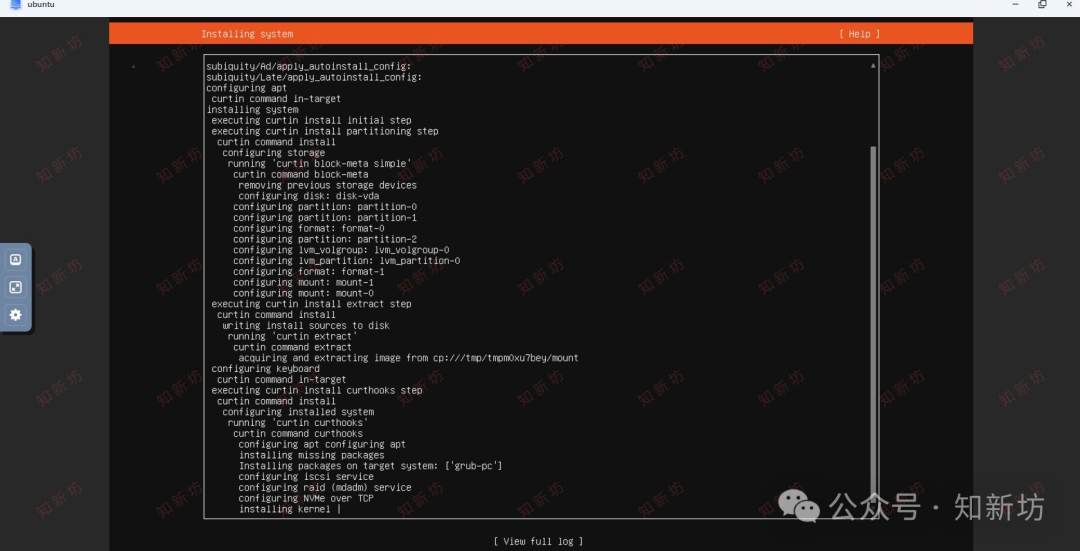Viewport: 1080px width, 551px height.
Task: Click 'Installing packages on target system' grub-pc line
Action: pyautogui.click(x=371, y=466)
